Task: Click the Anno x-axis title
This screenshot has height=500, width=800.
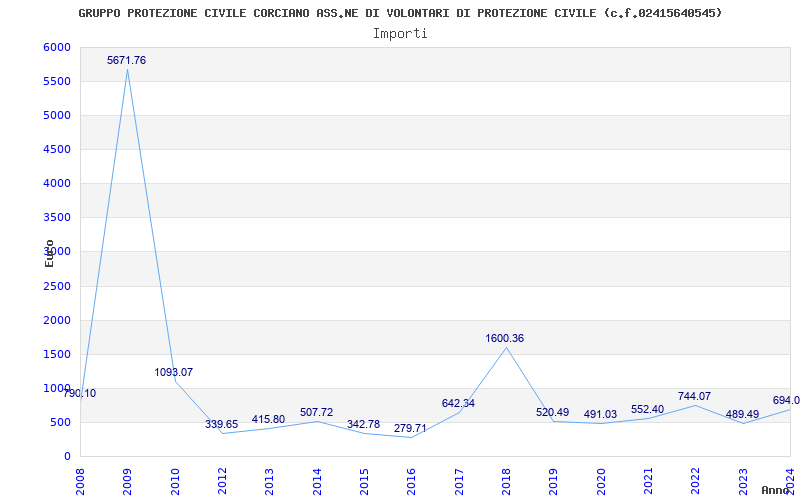Action: 776,490
